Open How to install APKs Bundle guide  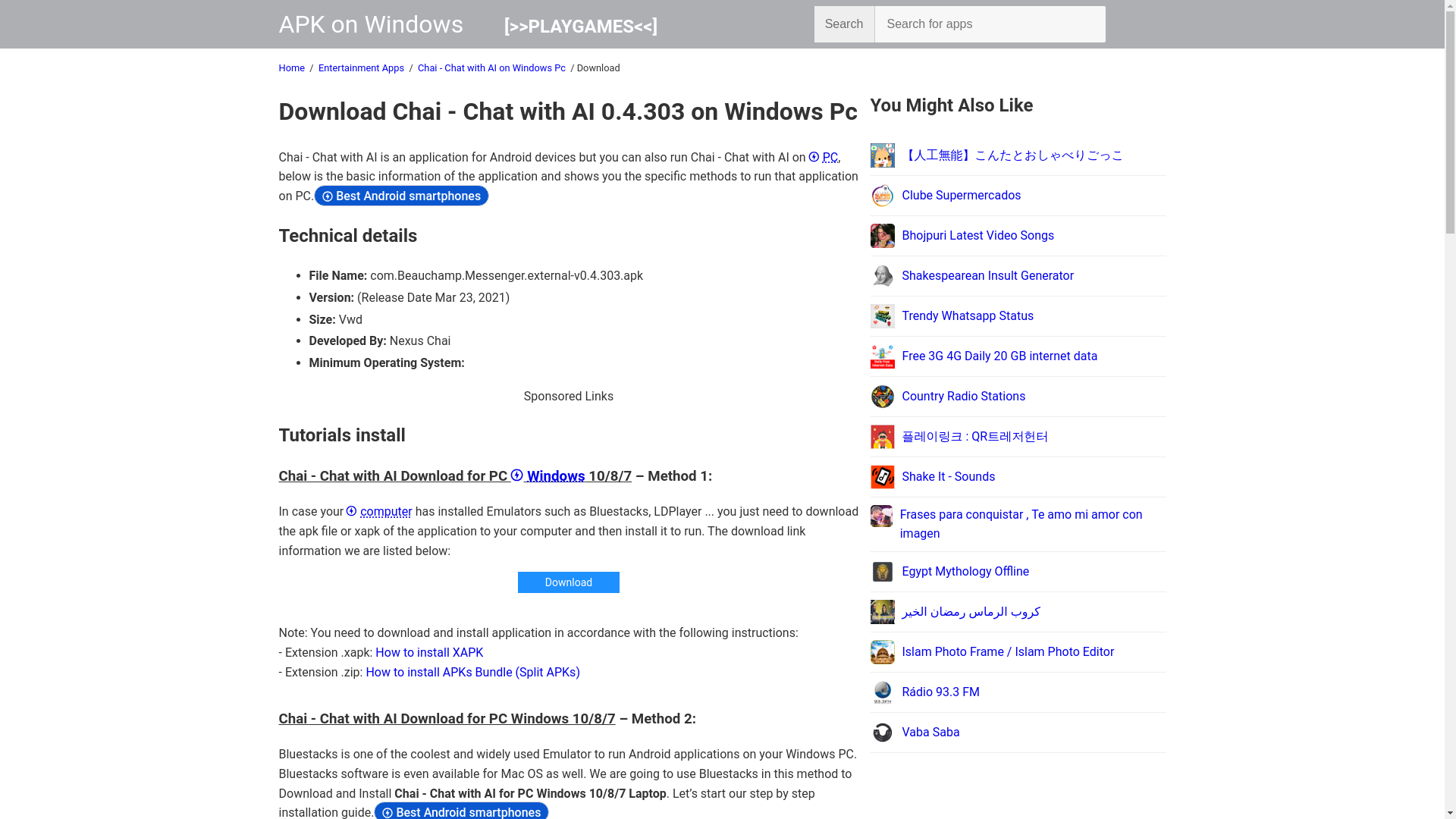click(472, 673)
